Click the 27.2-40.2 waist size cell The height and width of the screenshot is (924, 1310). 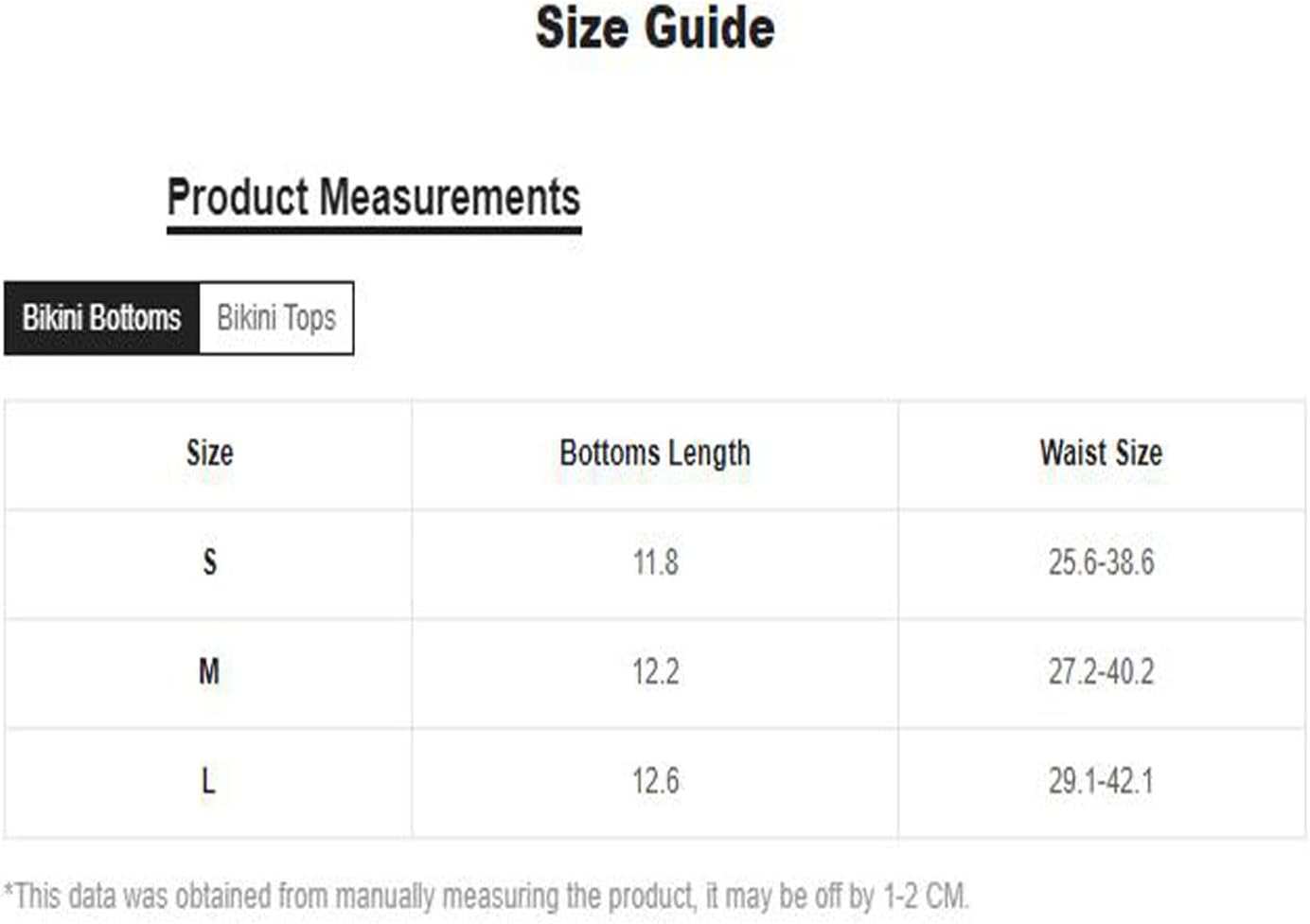click(x=1101, y=672)
